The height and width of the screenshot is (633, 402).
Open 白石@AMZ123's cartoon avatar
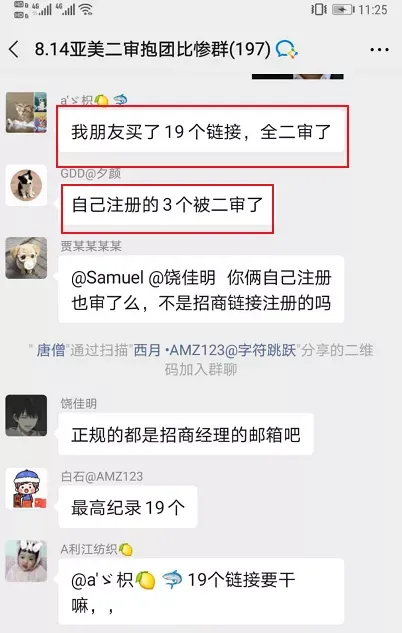click(26, 488)
